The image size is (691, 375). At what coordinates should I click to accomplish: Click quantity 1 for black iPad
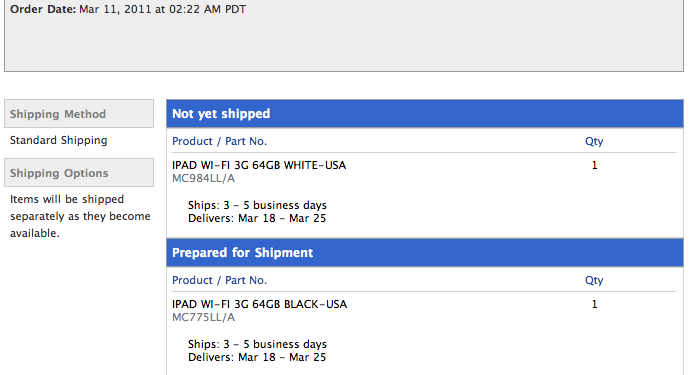click(x=594, y=304)
